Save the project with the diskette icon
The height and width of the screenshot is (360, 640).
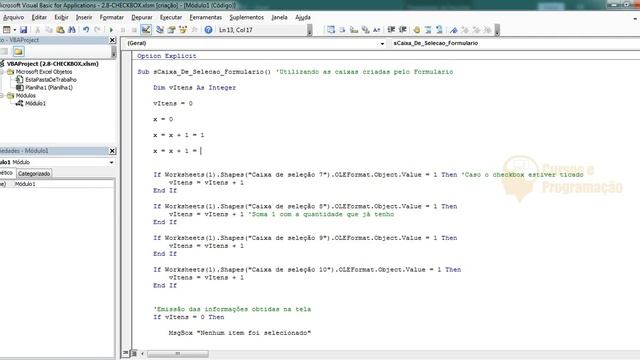coord(23,30)
